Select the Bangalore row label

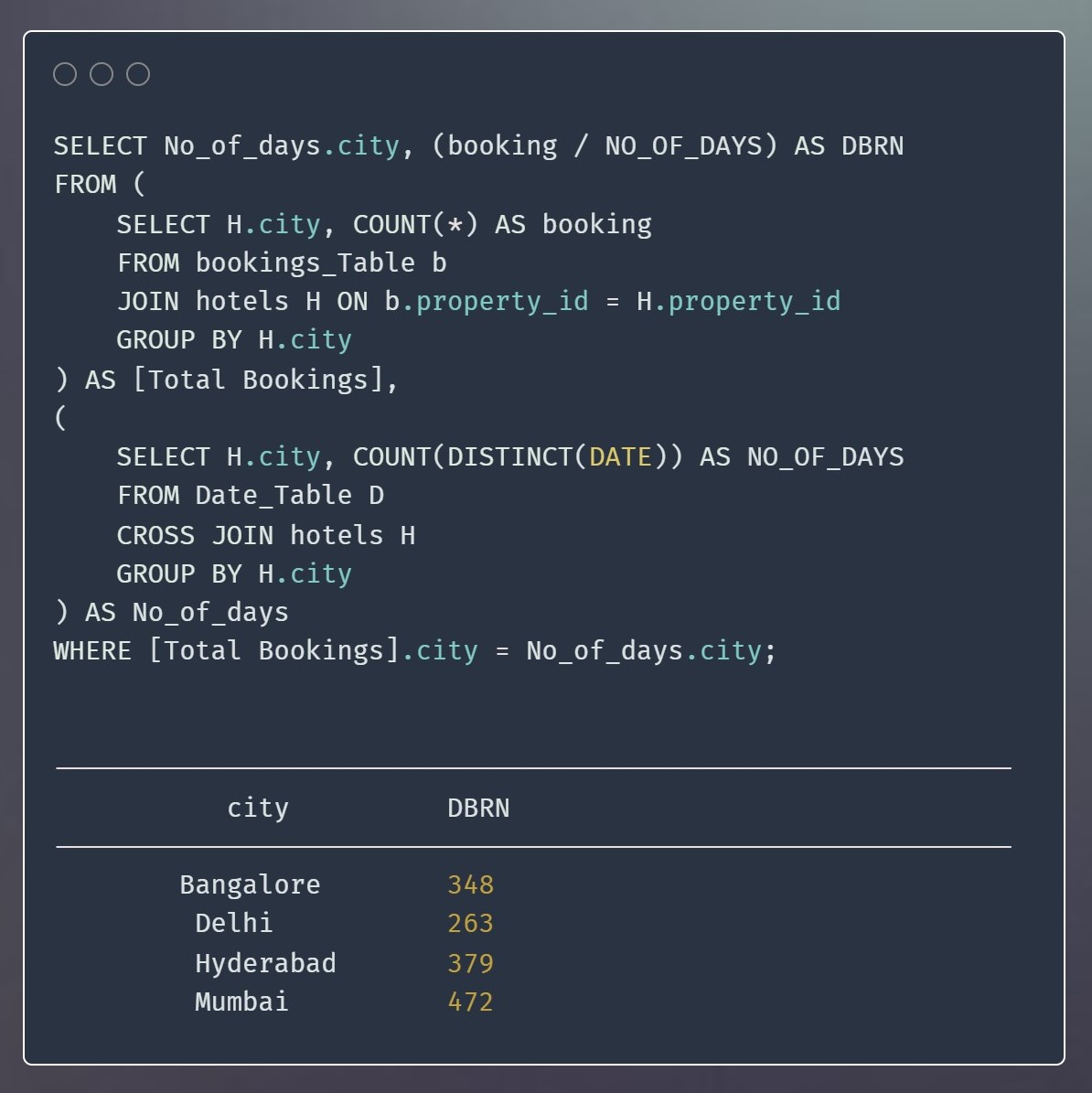250,885
